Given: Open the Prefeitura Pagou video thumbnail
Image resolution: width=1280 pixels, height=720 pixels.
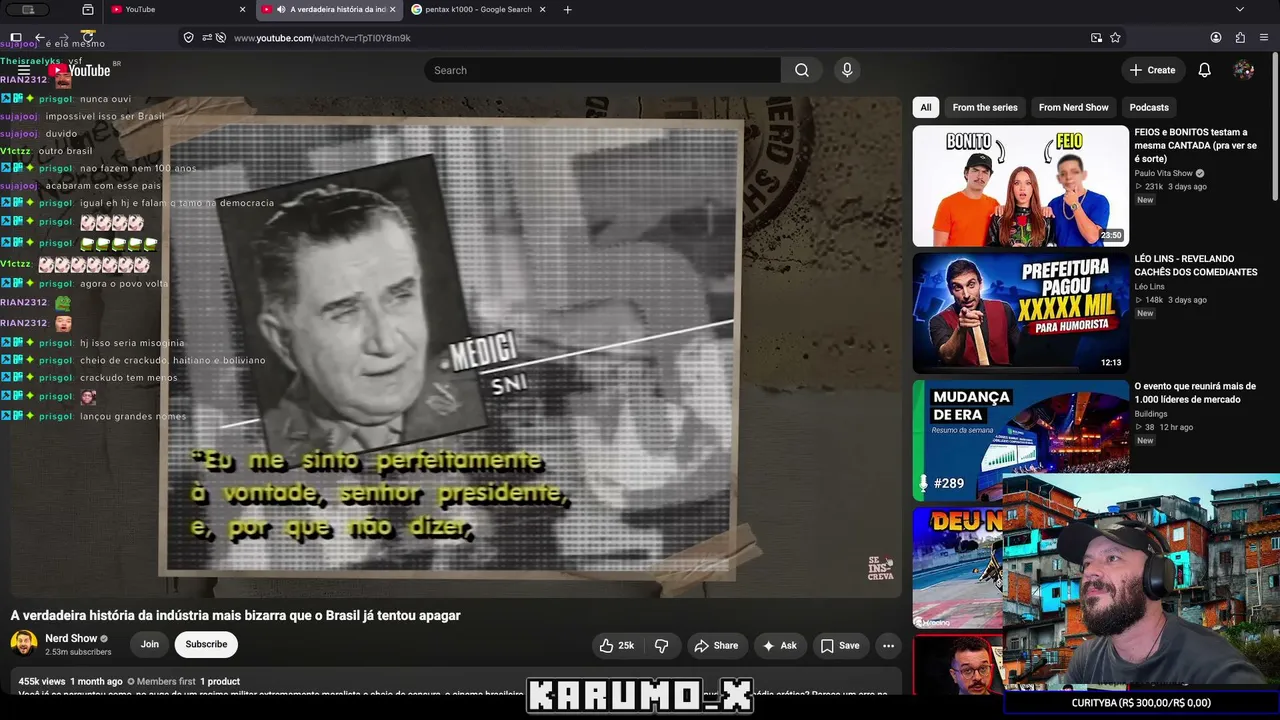Looking at the screenshot, I should 1020,313.
